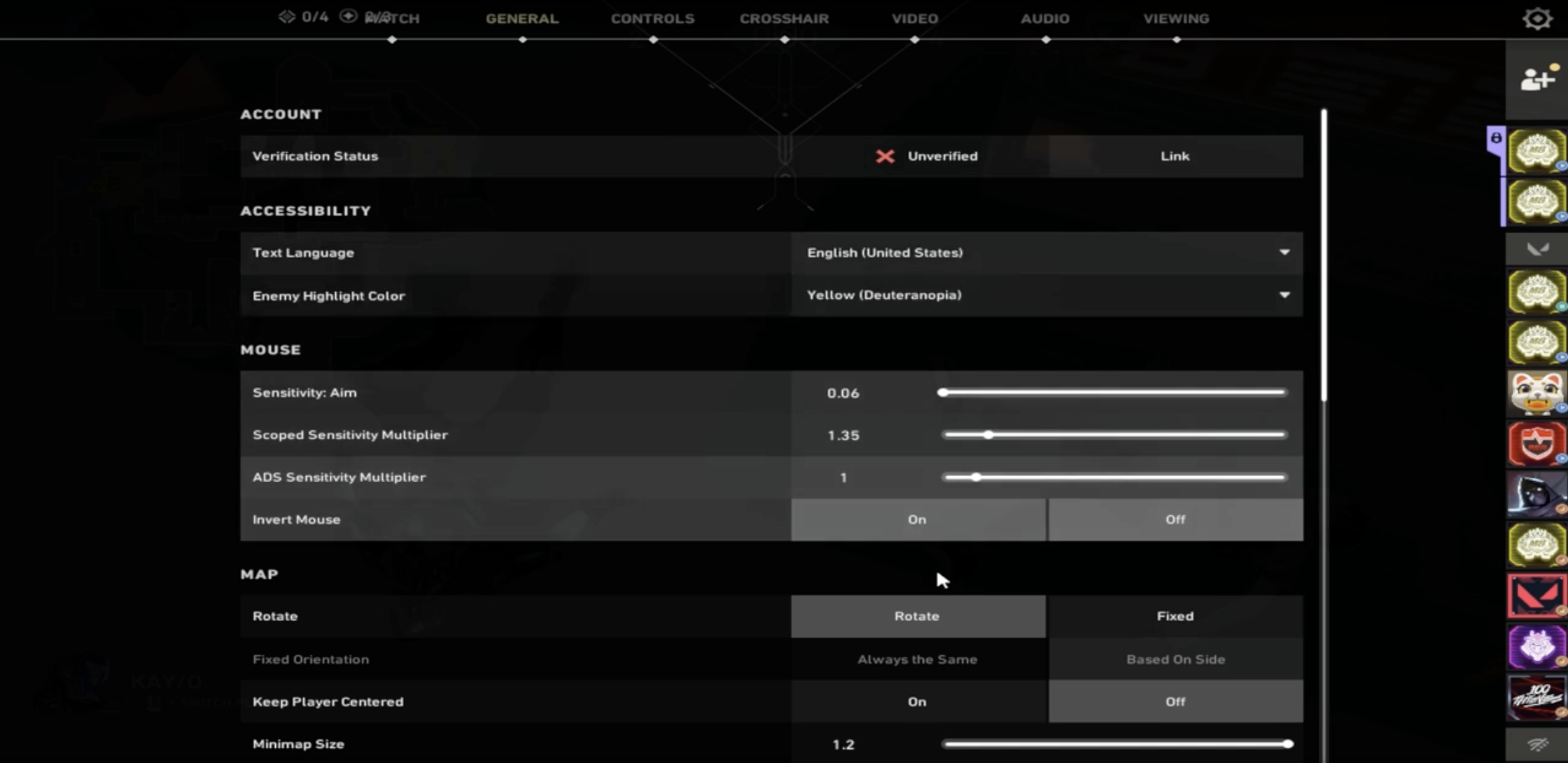Open the settings gear icon
This screenshot has height=763, width=1568.
click(1537, 18)
